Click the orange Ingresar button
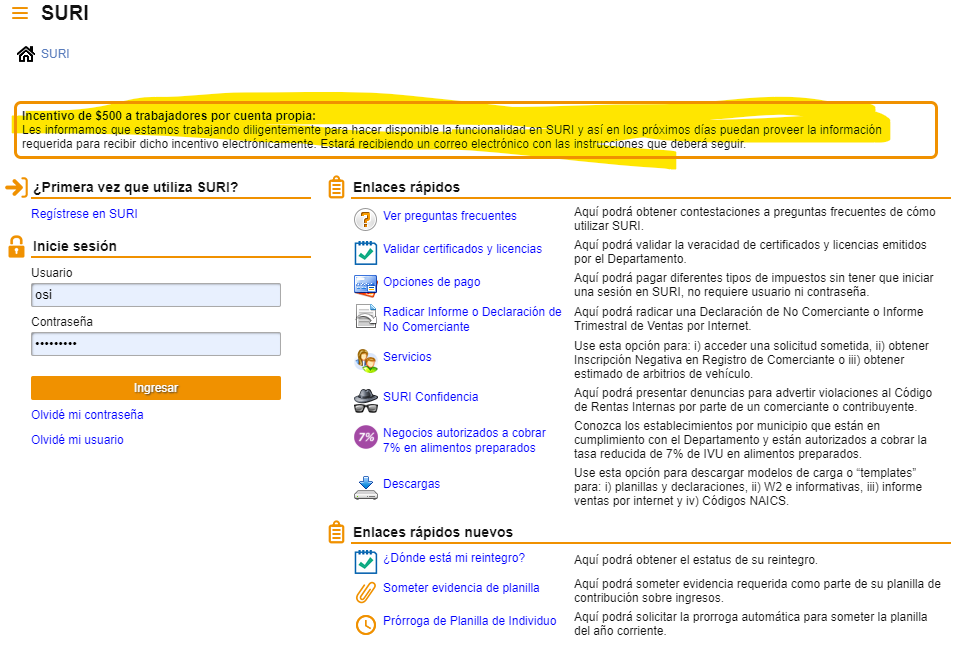 click(x=156, y=387)
